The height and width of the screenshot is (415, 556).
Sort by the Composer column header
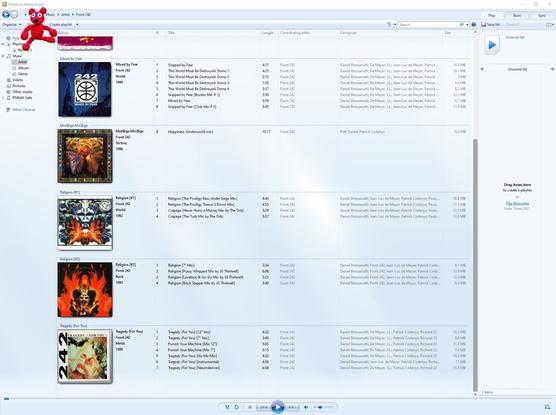point(348,33)
